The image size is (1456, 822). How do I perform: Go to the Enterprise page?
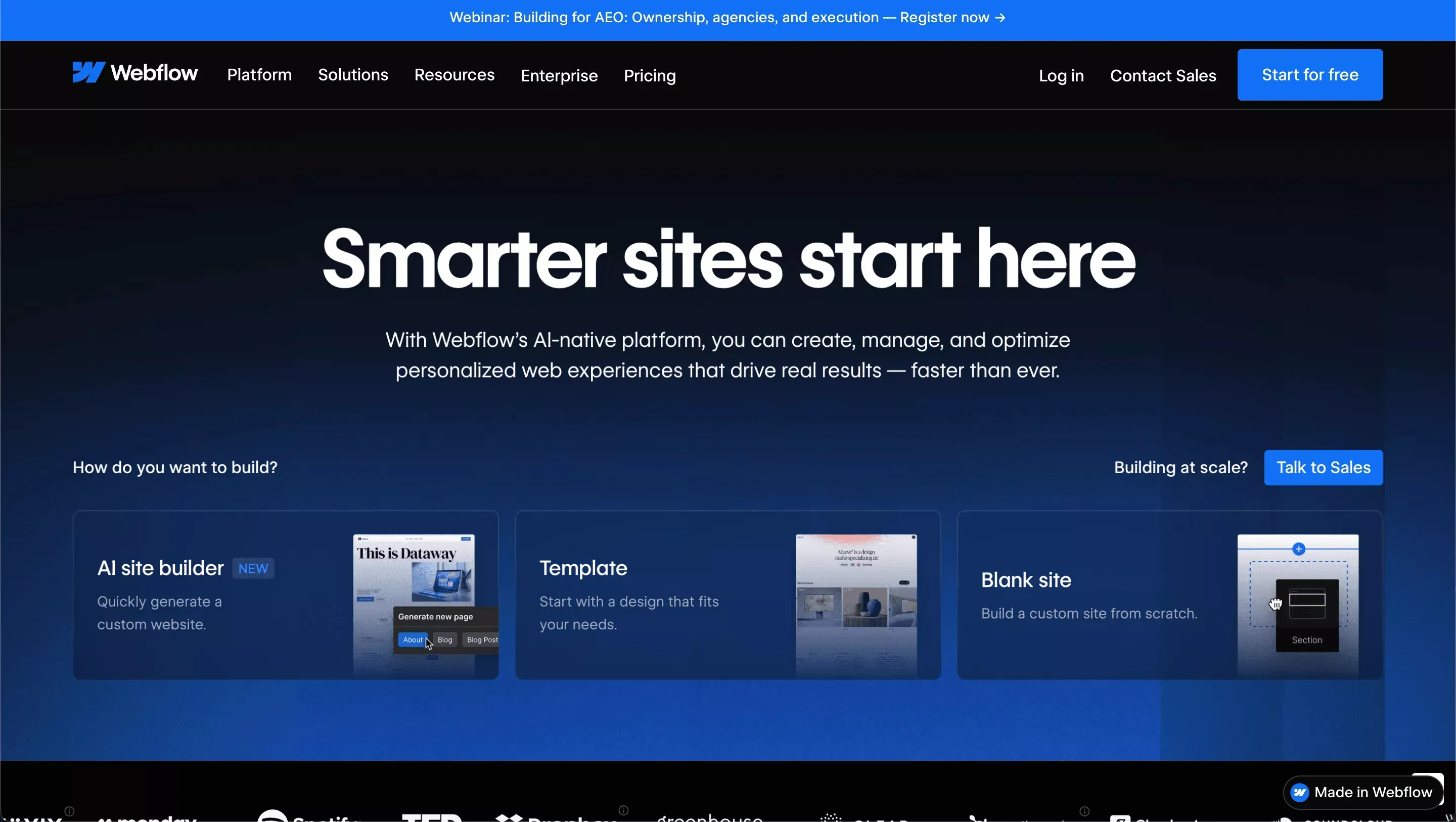click(559, 75)
